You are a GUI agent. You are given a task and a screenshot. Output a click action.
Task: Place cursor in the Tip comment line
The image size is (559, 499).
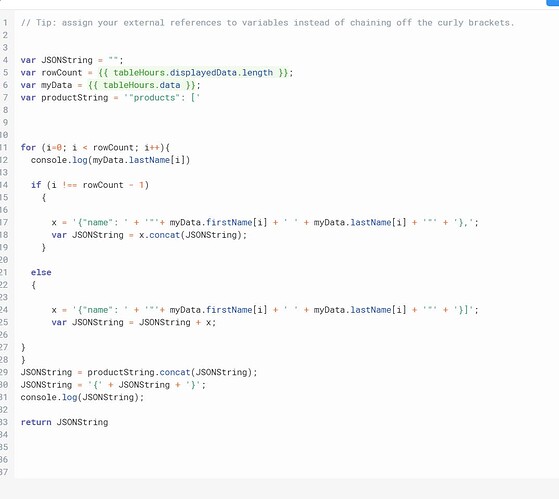click(267, 23)
